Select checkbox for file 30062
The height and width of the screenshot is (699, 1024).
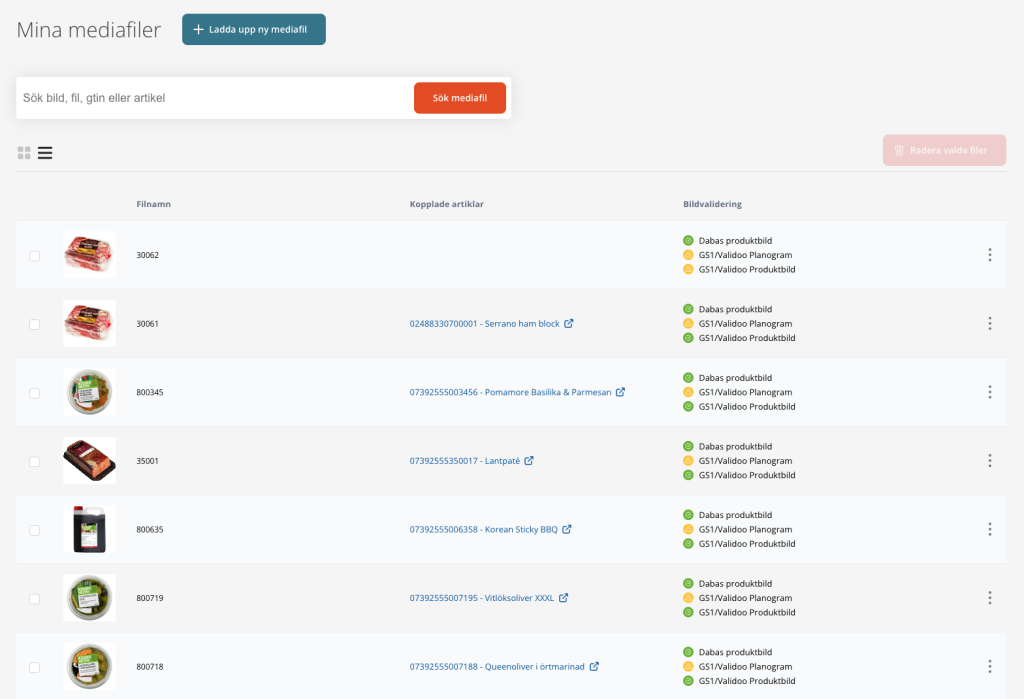(35, 256)
